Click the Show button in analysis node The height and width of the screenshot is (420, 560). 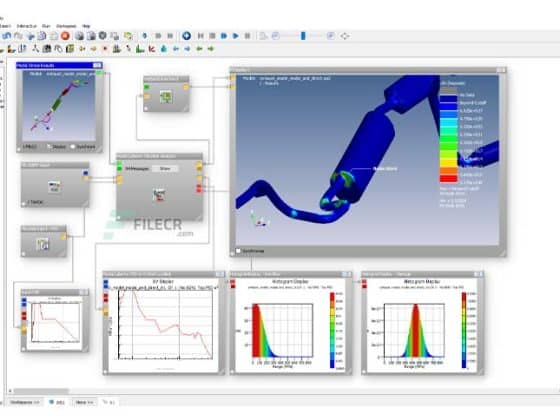[x=165, y=169]
